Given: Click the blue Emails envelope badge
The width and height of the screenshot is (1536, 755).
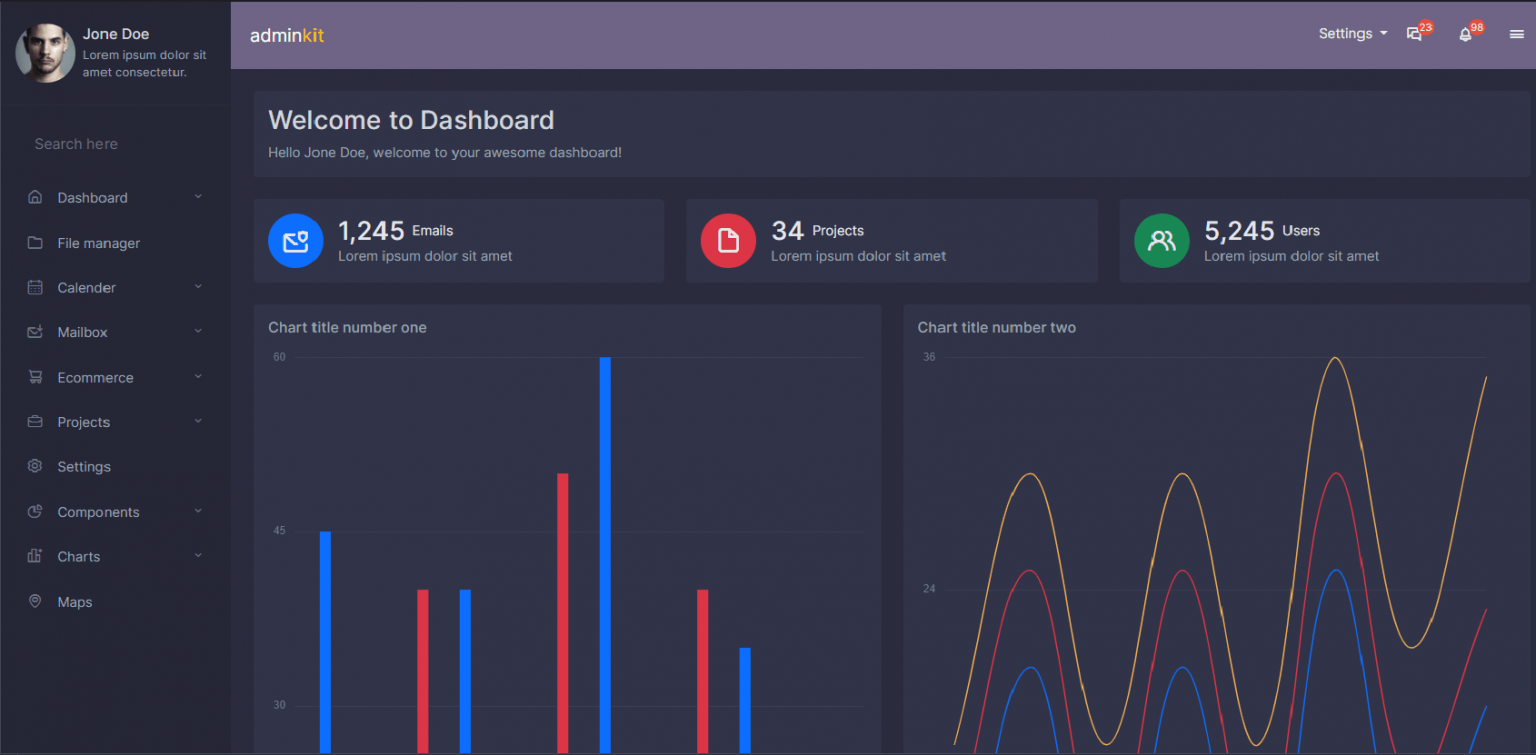Looking at the screenshot, I should pos(295,240).
